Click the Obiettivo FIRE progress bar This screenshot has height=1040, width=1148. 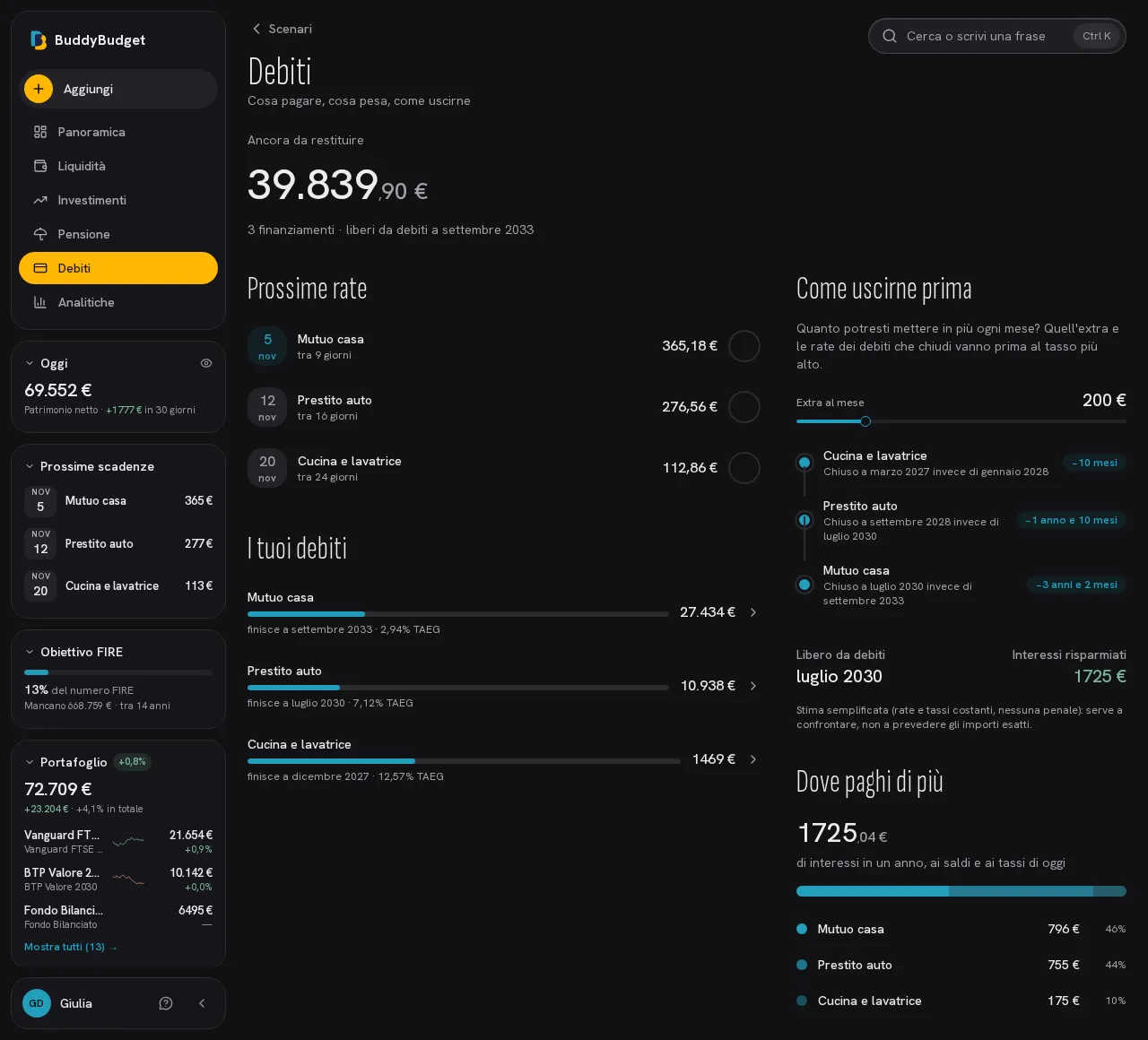(x=118, y=672)
